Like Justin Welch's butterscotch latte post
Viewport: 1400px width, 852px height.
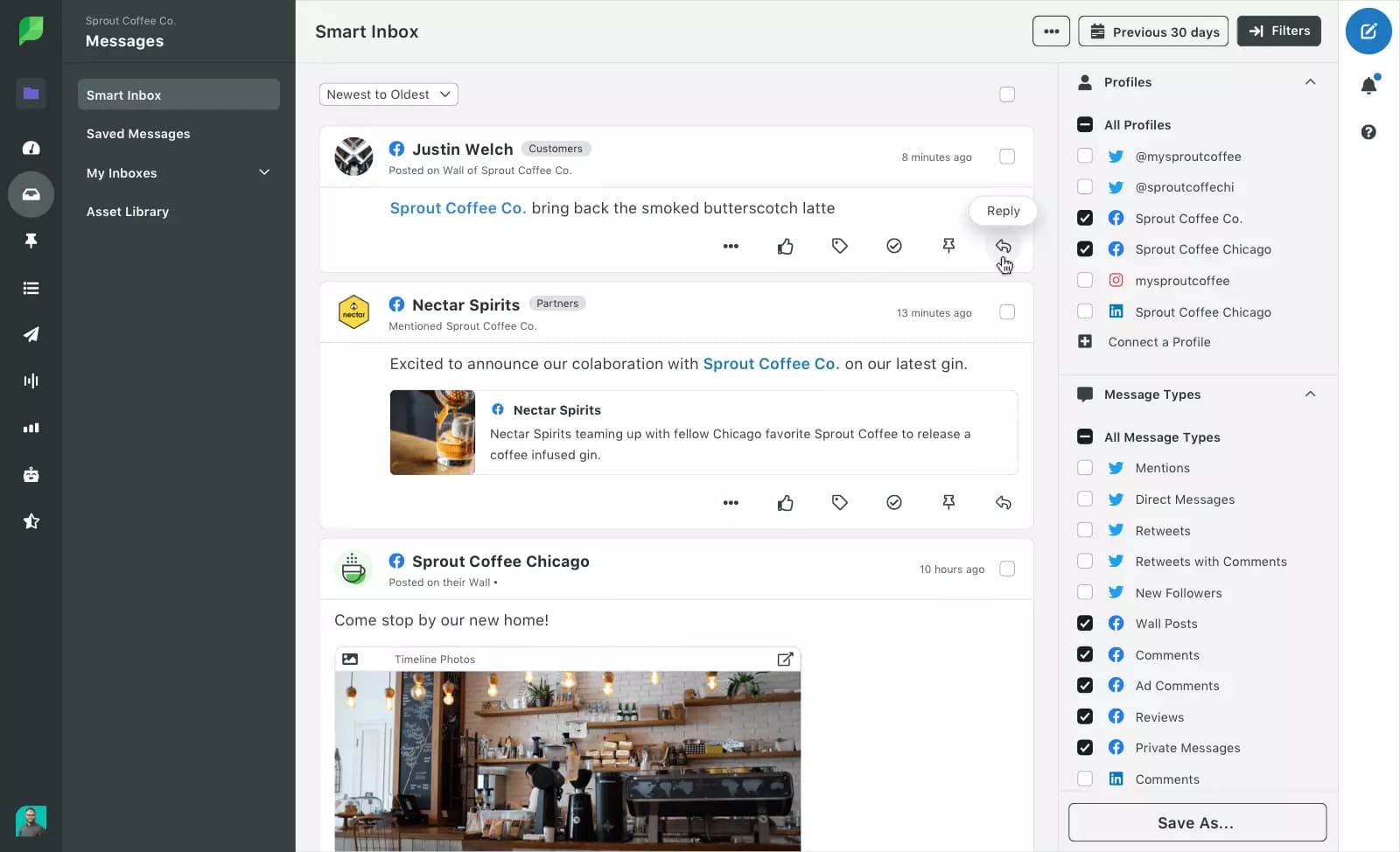pyautogui.click(x=785, y=246)
